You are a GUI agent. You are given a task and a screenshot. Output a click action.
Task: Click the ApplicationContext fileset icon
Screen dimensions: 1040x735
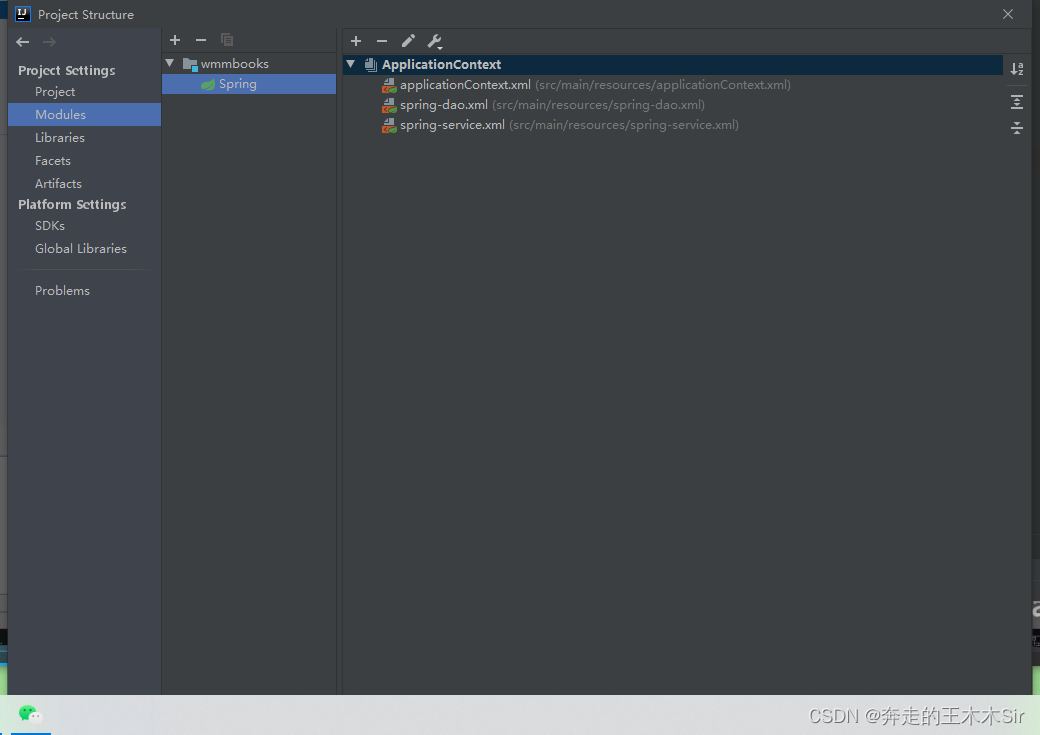coord(371,64)
